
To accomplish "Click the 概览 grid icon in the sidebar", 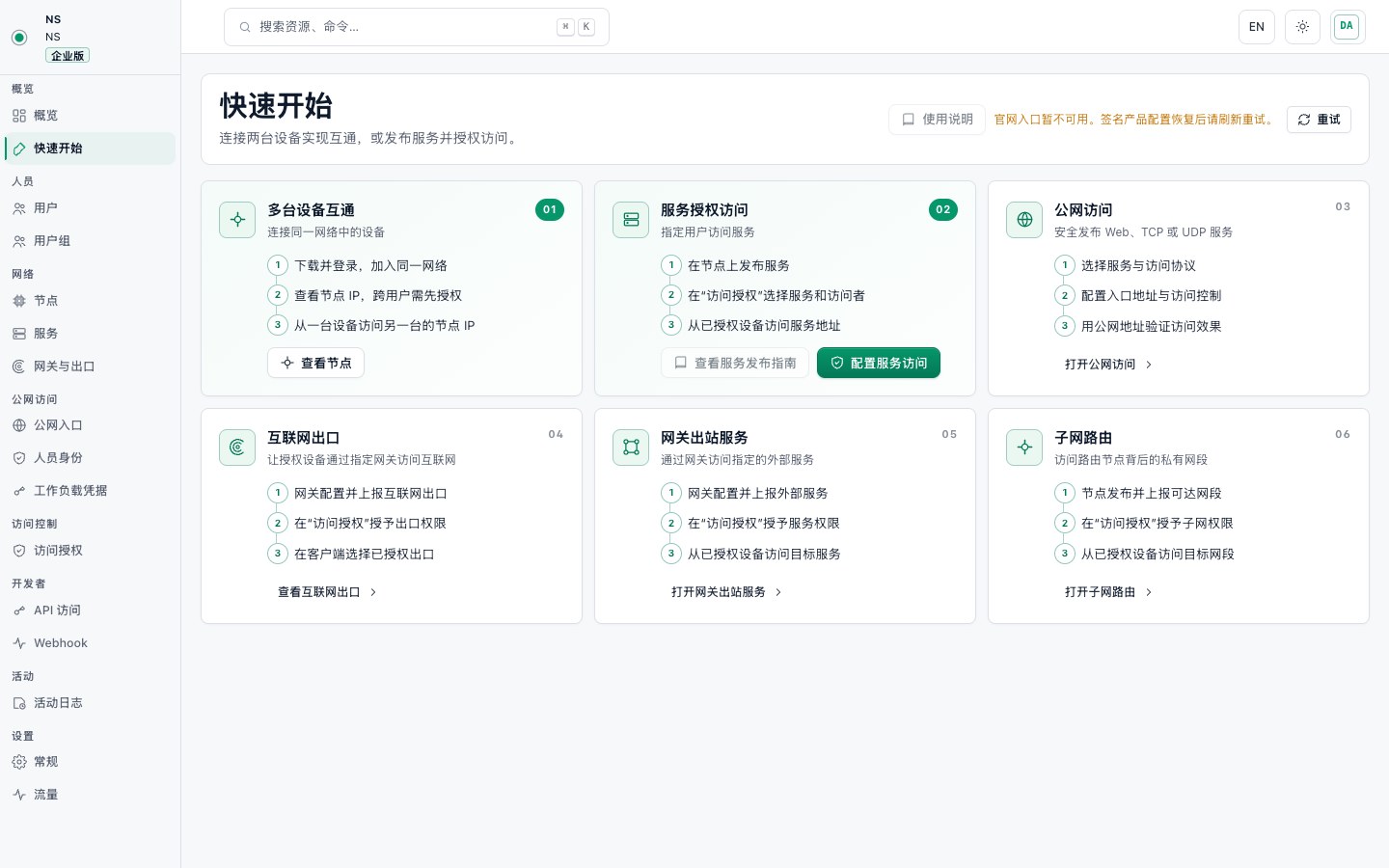I will (19, 116).
